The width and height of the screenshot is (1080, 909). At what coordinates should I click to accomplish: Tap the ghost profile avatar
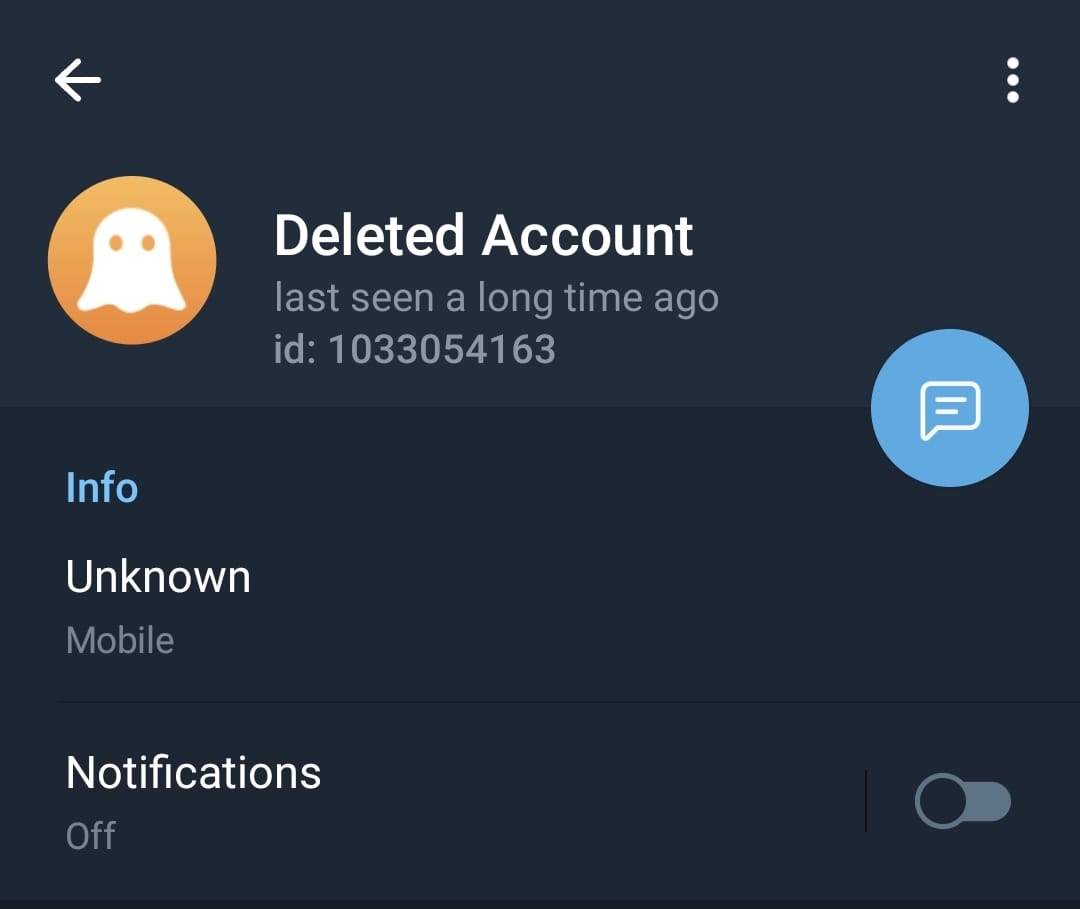point(132,260)
